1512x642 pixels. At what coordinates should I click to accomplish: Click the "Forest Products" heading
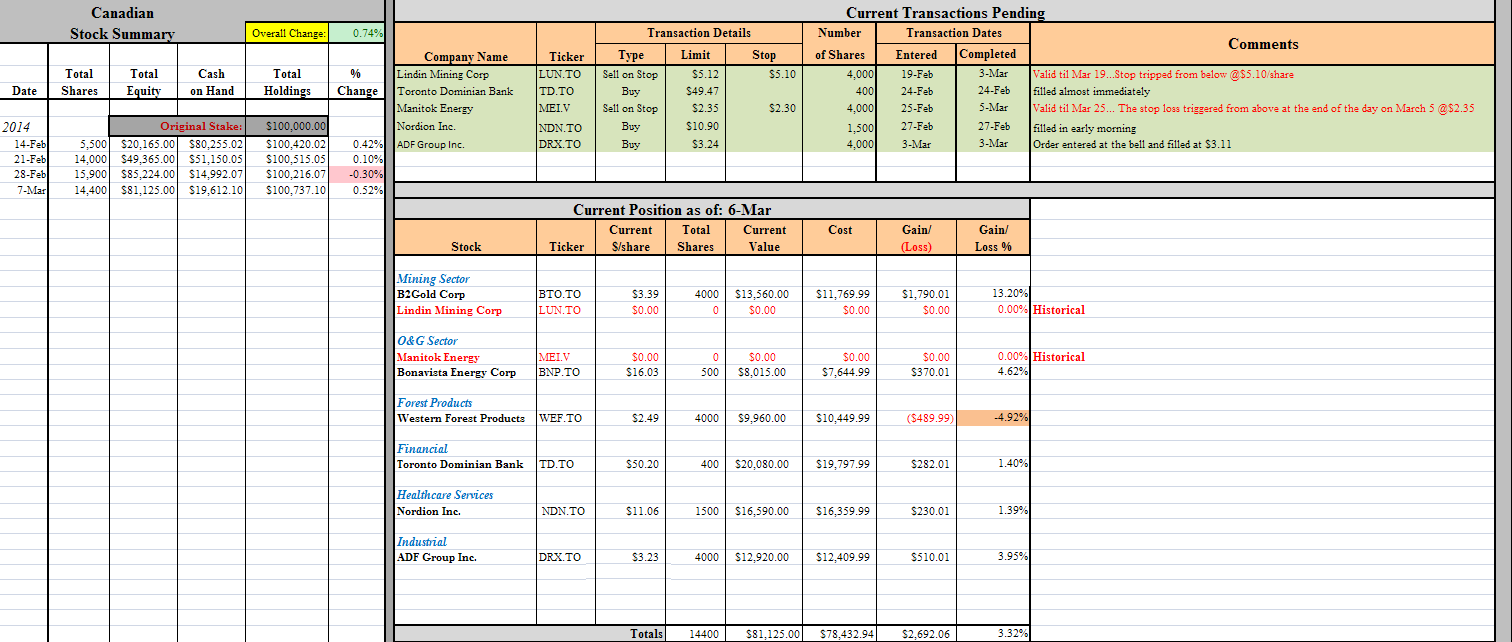coord(435,403)
